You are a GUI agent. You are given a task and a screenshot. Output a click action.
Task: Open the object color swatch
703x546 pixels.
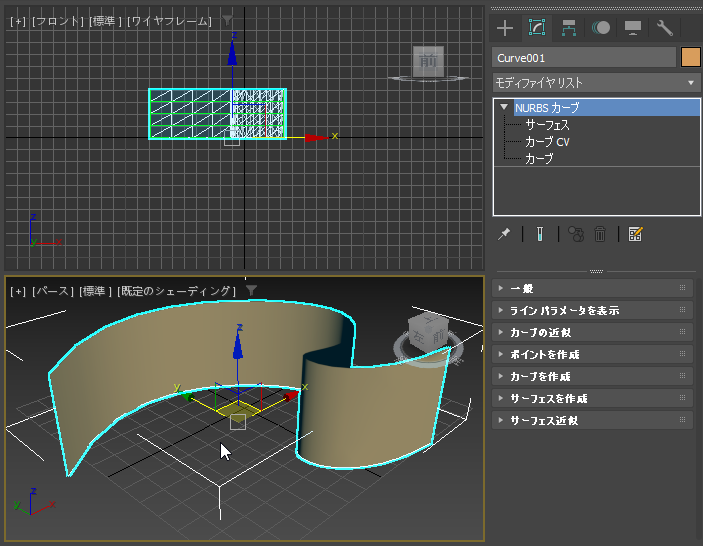point(690,58)
